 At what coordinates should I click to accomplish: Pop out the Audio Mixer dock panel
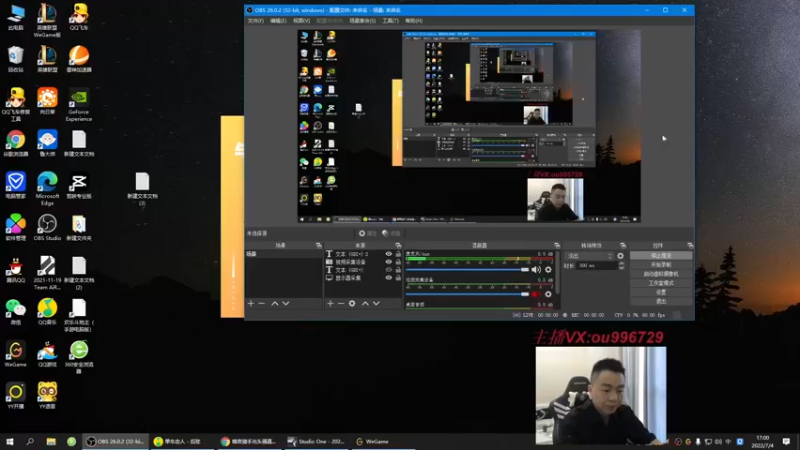click(557, 245)
